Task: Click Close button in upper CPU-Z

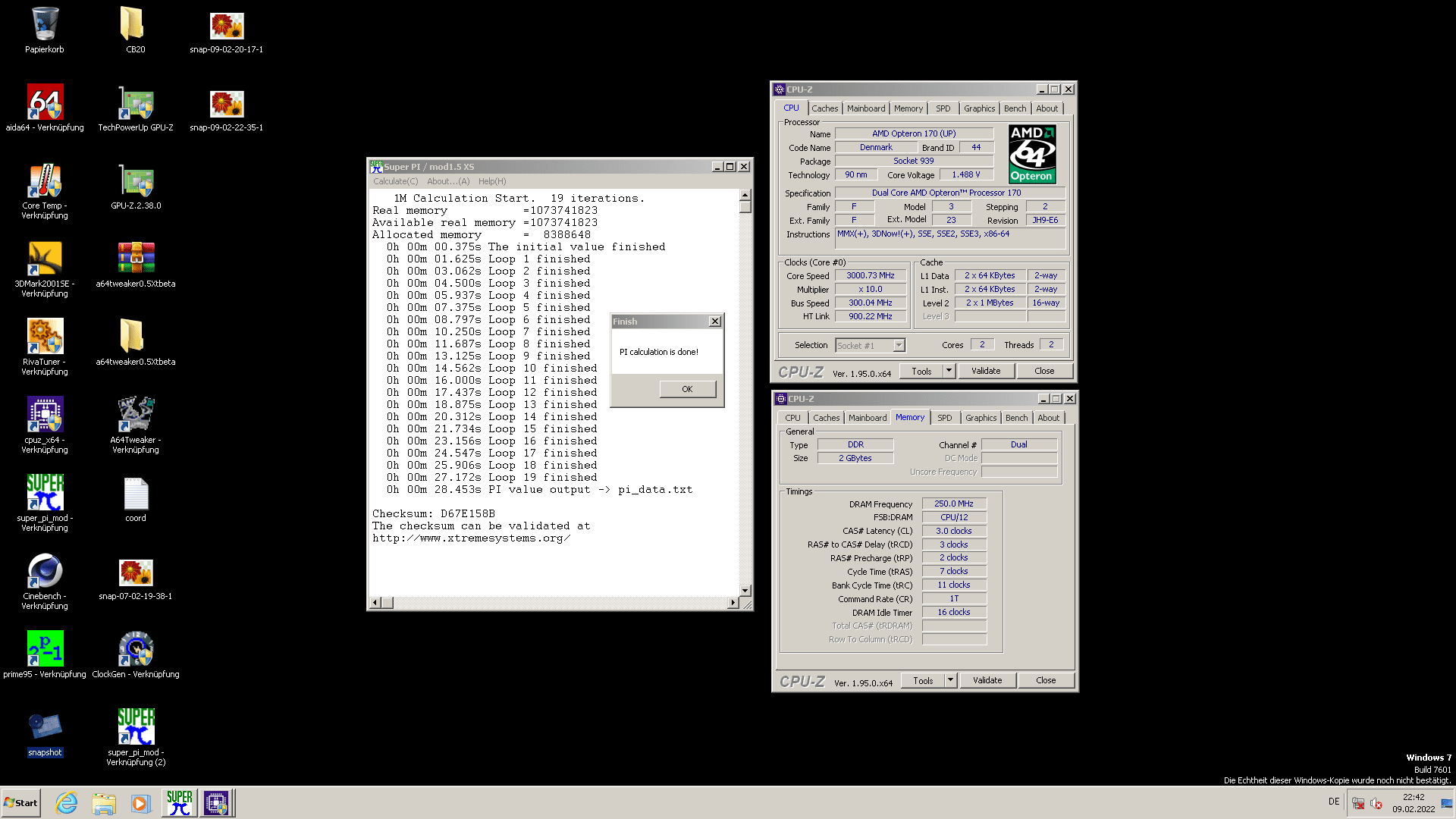Action: (1044, 371)
